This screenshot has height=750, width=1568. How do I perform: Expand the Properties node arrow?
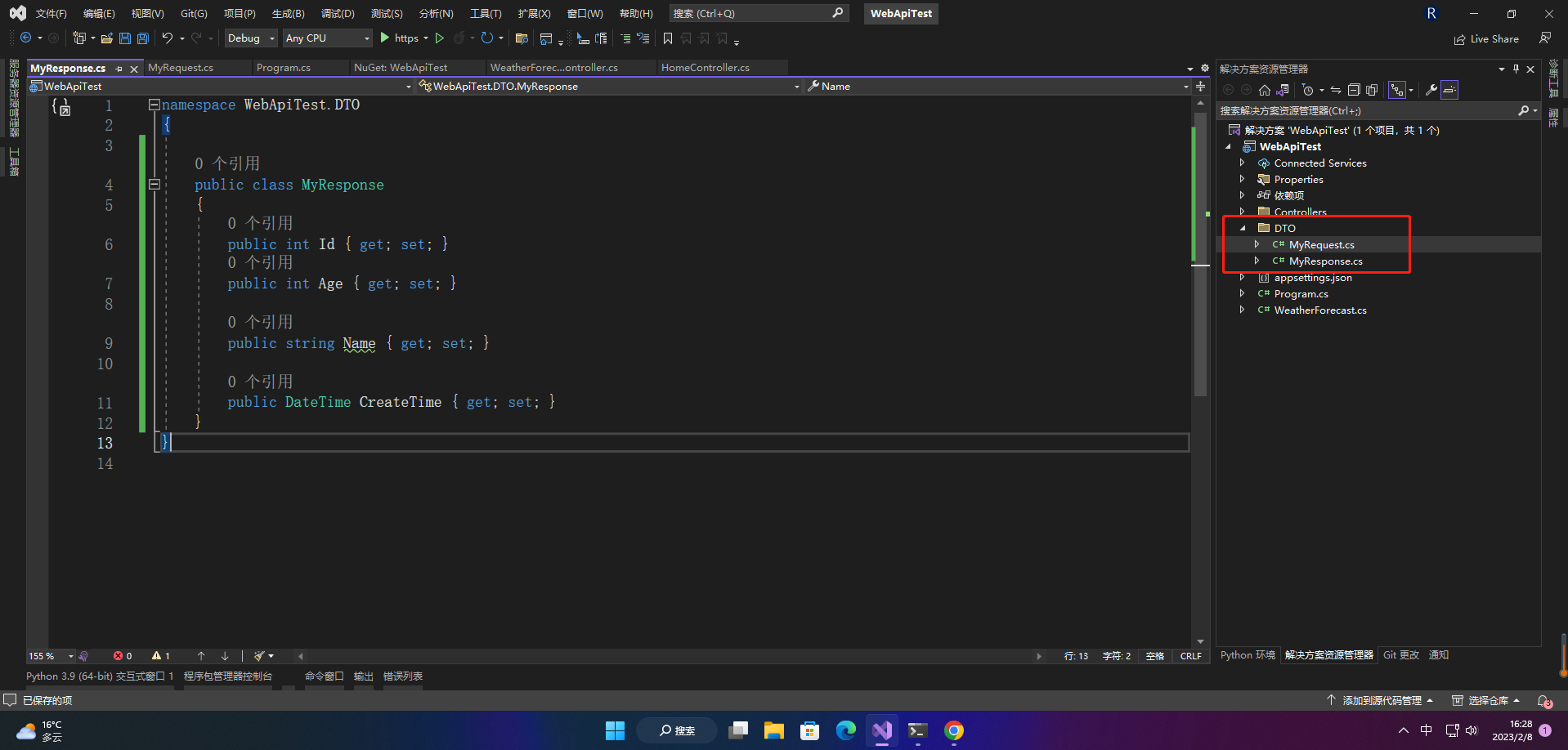(1243, 180)
